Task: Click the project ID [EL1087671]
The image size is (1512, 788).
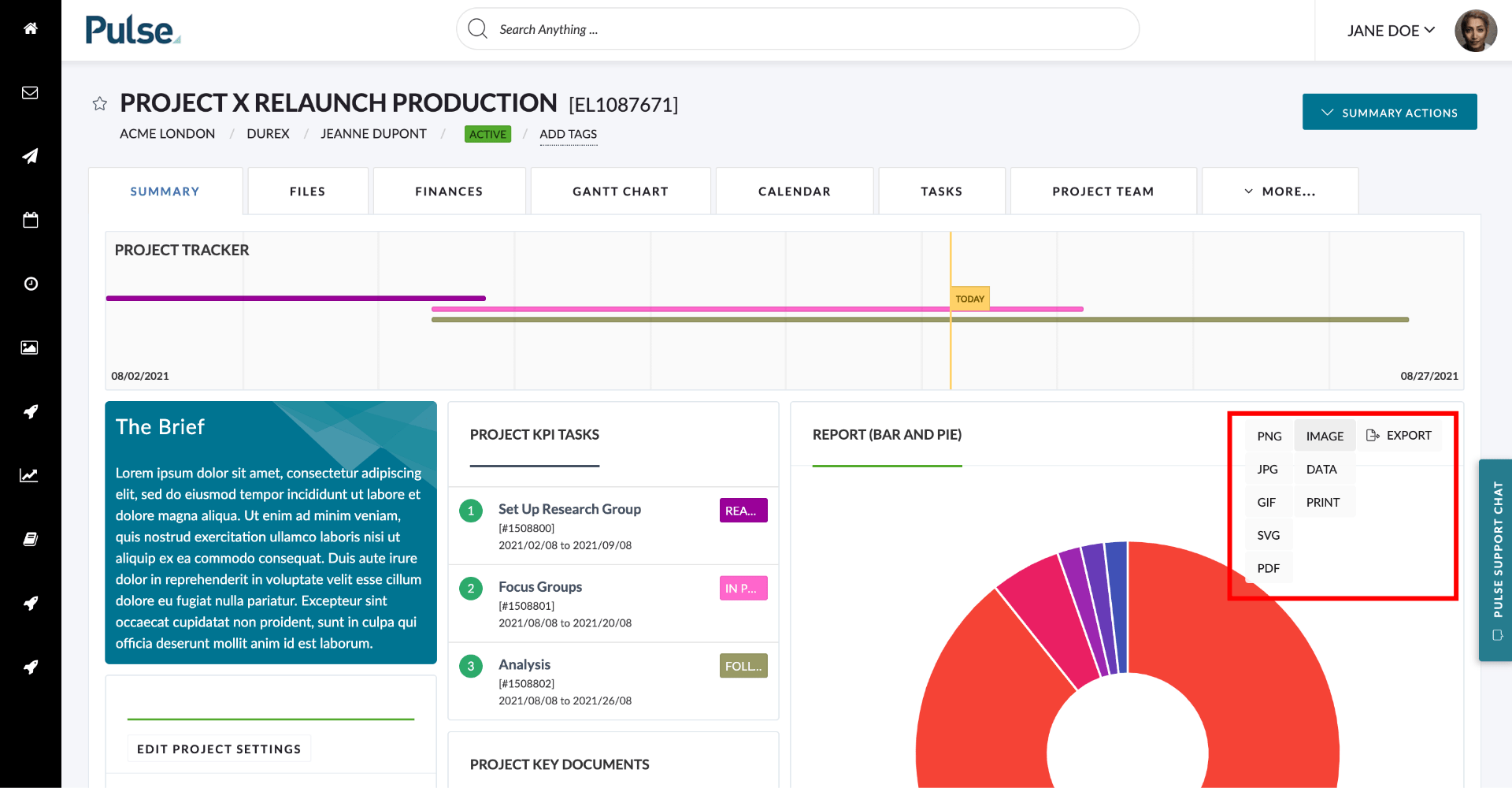Action: 623,105
